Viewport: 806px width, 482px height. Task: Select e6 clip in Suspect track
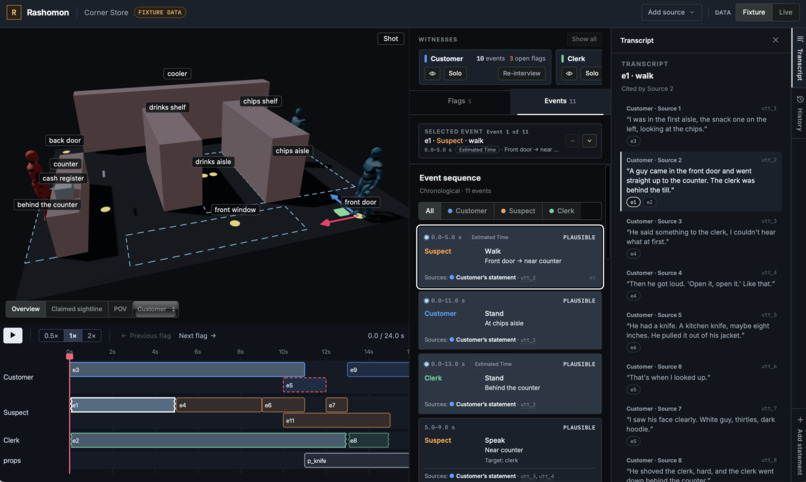coord(283,405)
